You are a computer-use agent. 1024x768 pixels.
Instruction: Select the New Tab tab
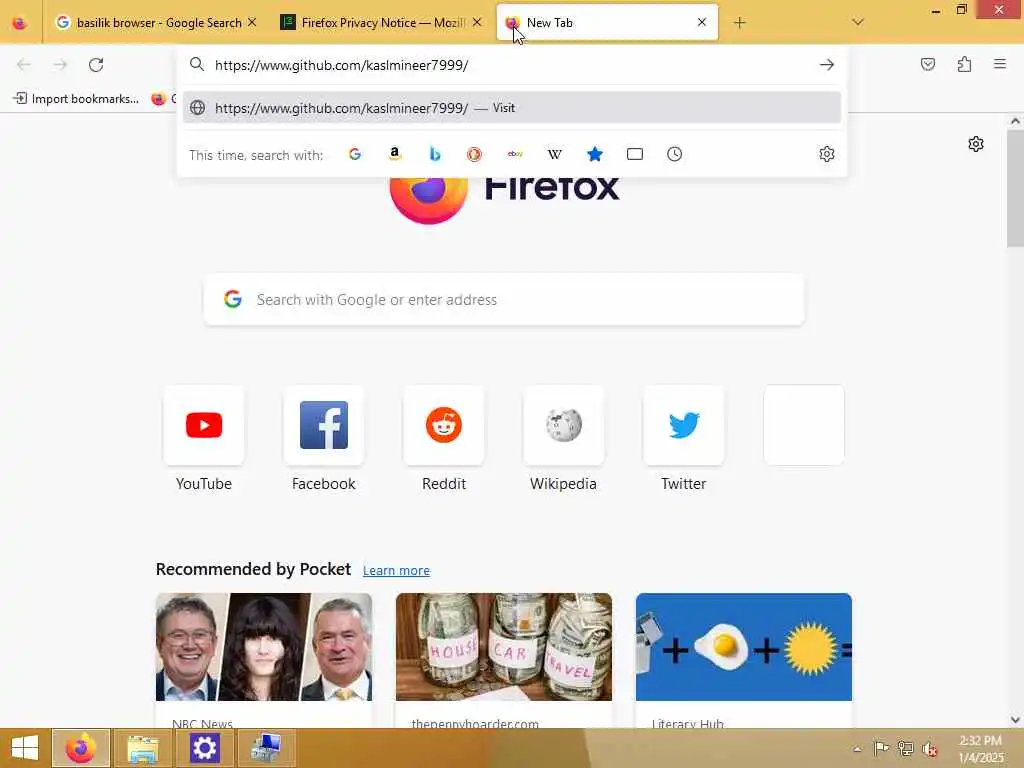[x=607, y=23]
